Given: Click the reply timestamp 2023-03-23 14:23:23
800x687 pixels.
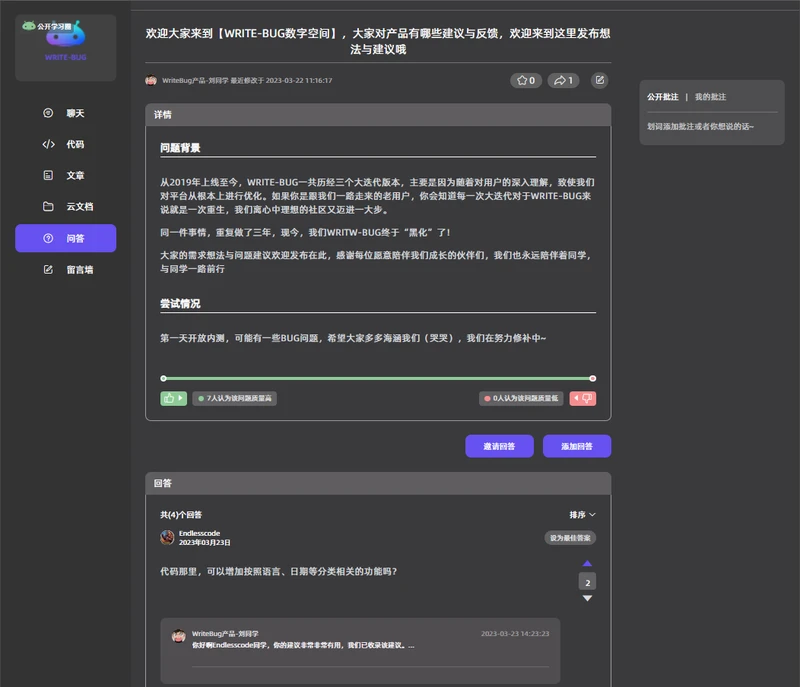Looking at the screenshot, I should click(515, 633).
